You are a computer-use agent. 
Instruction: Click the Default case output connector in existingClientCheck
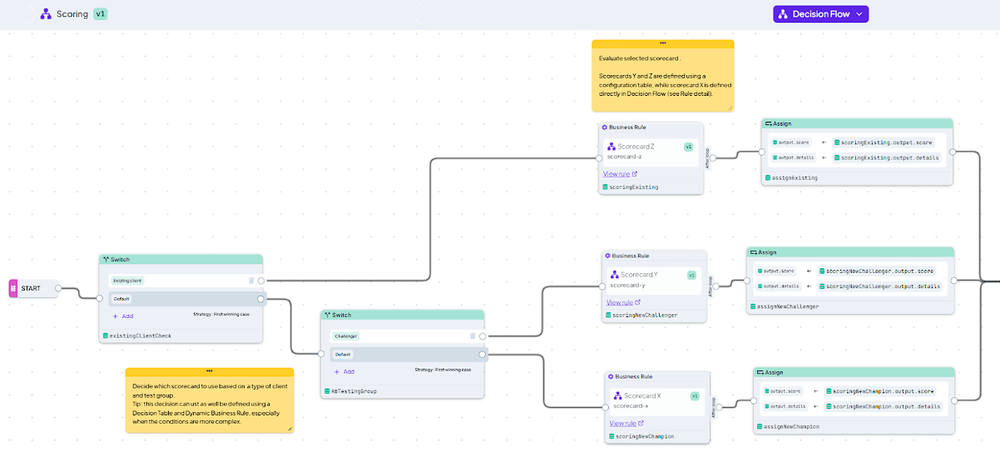coord(260,299)
